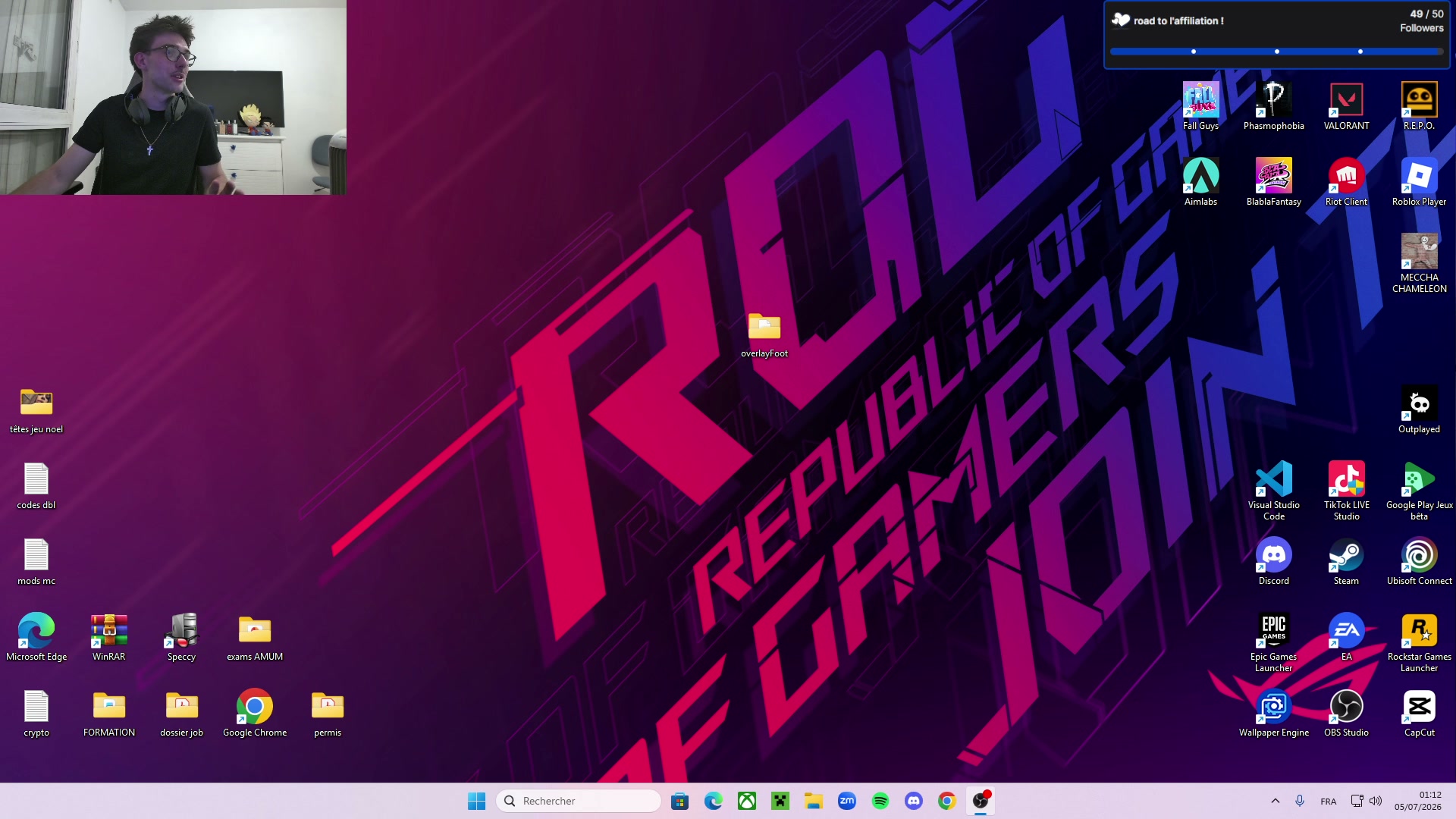This screenshot has height=819, width=1456.
Task: Click the Roblox Player shortcut
Action: click(x=1419, y=183)
